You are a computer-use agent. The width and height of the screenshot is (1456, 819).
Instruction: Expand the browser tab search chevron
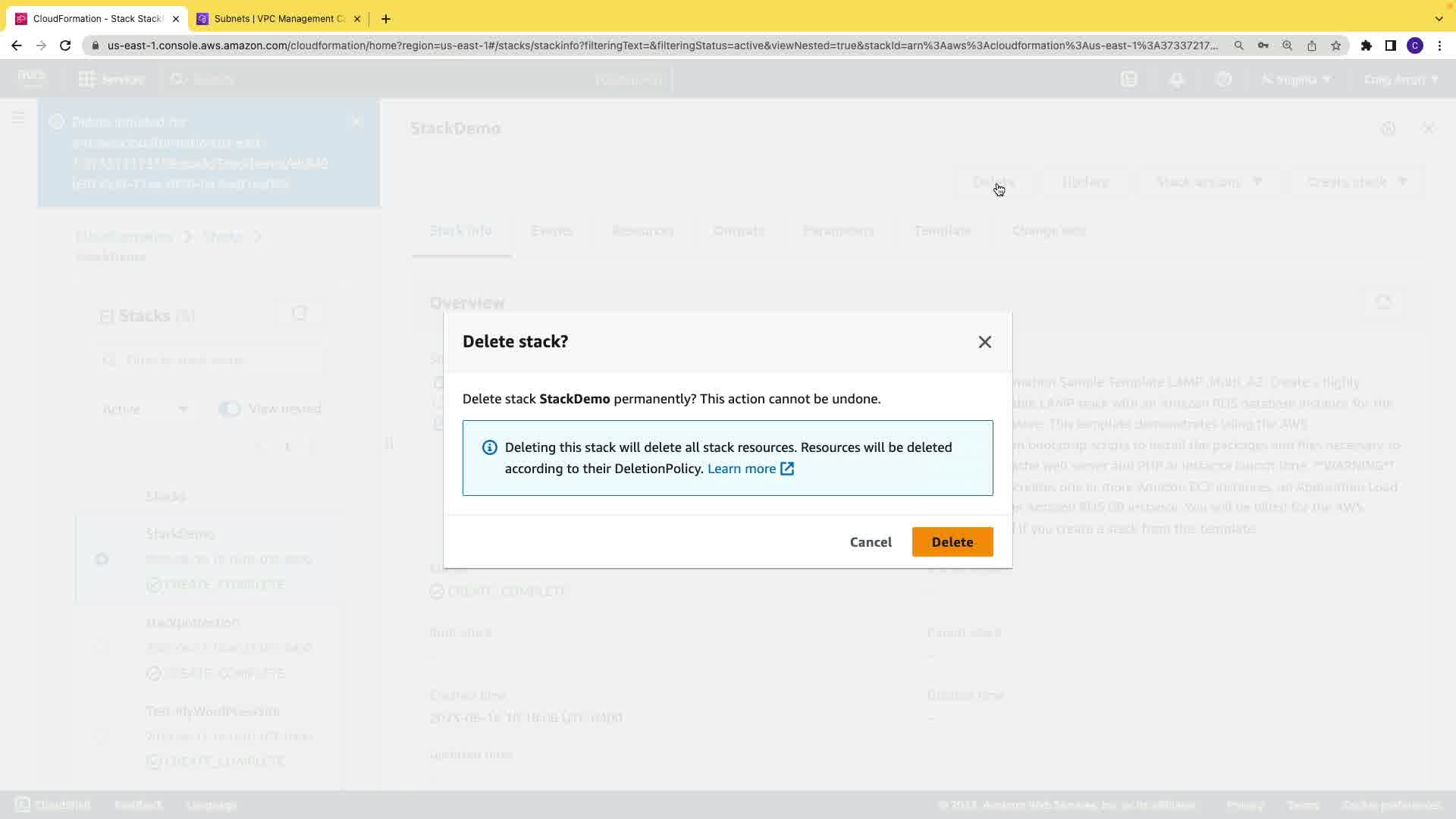coord(1439,19)
